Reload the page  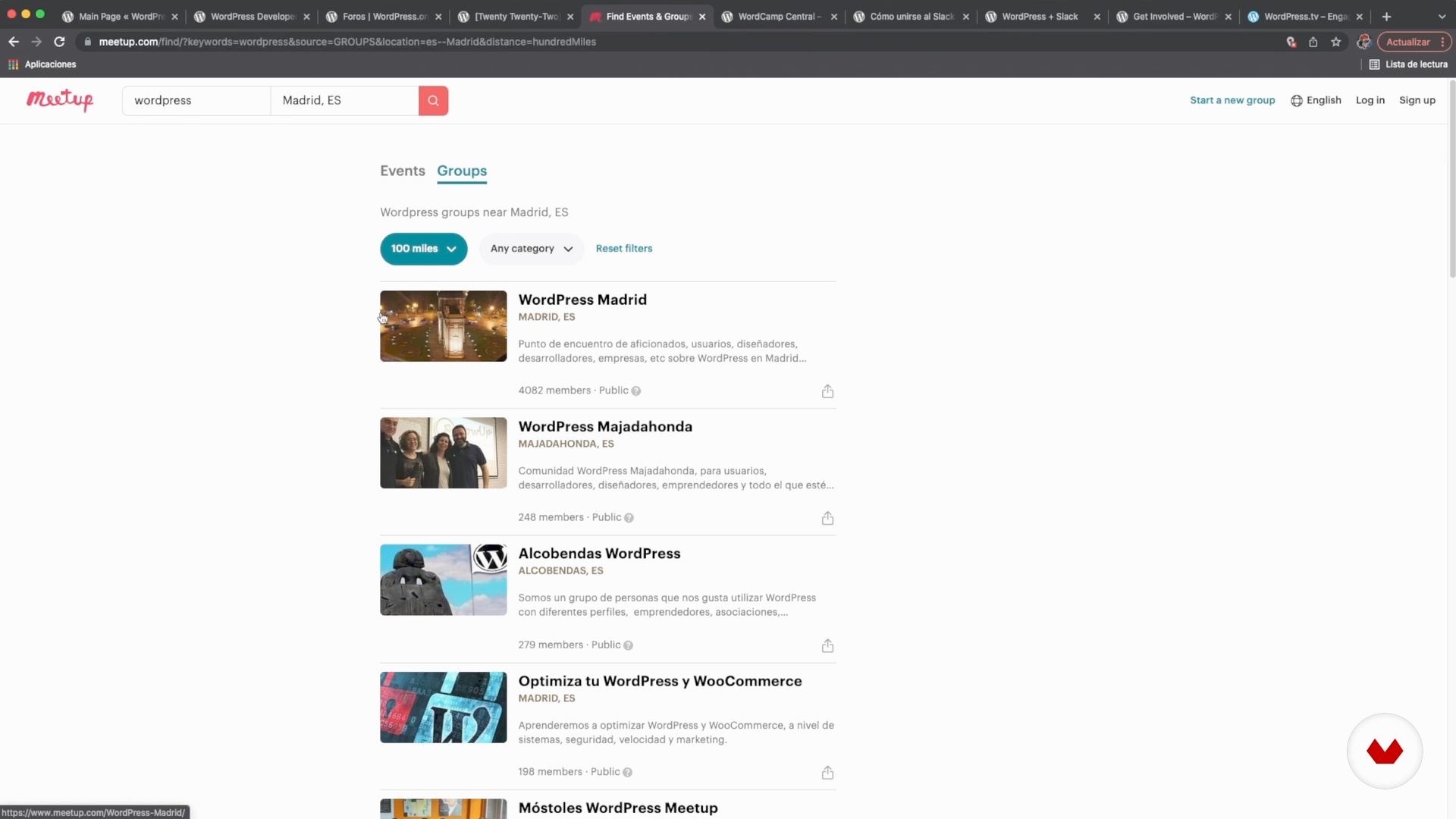pyautogui.click(x=59, y=42)
